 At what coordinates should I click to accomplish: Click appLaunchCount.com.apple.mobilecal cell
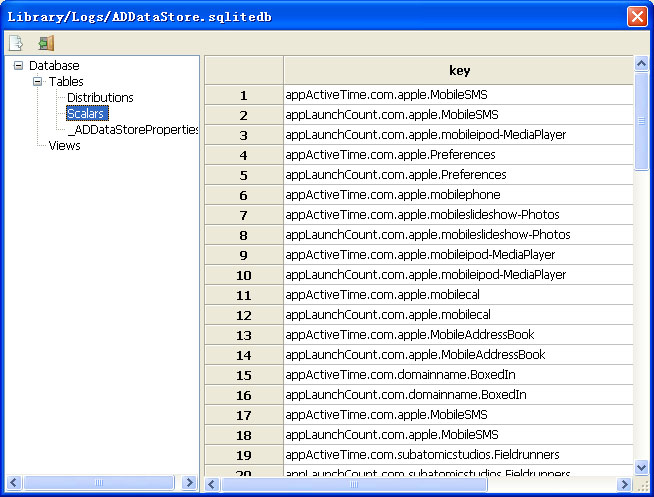pos(458,315)
